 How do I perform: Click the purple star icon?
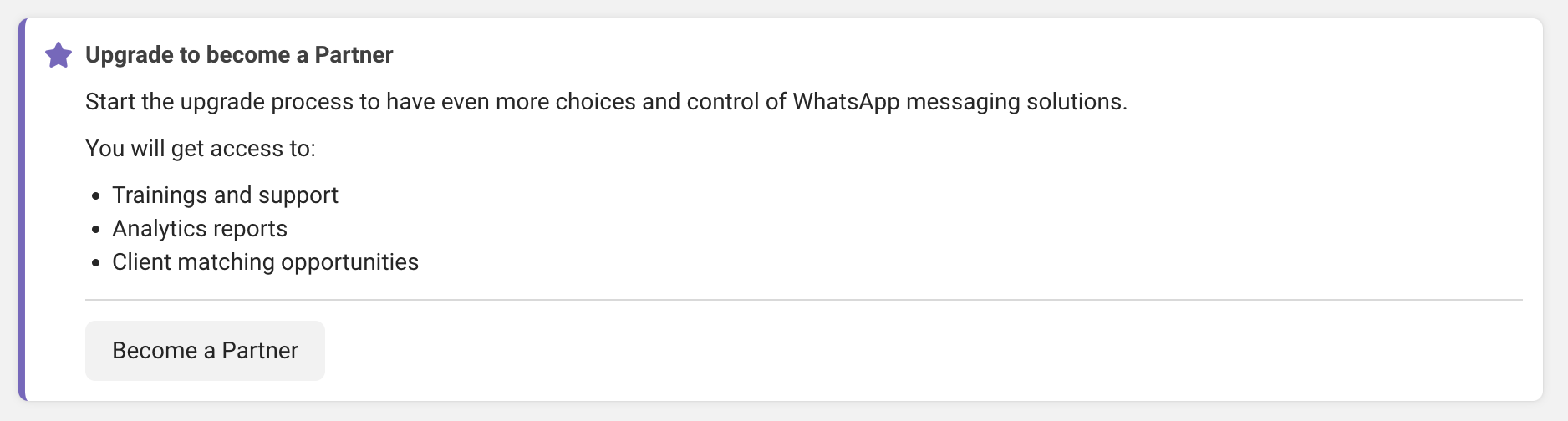(59, 56)
